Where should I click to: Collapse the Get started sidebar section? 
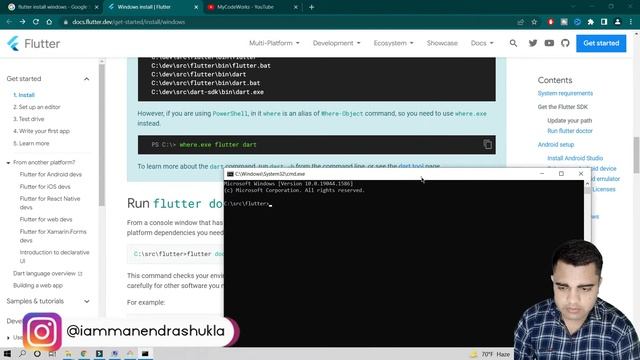pyautogui.click(x=87, y=79)
